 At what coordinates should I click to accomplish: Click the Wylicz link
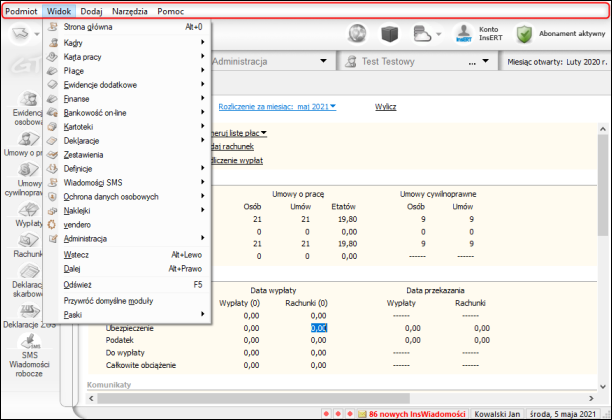pyautogui.click(x=386, y=106)
